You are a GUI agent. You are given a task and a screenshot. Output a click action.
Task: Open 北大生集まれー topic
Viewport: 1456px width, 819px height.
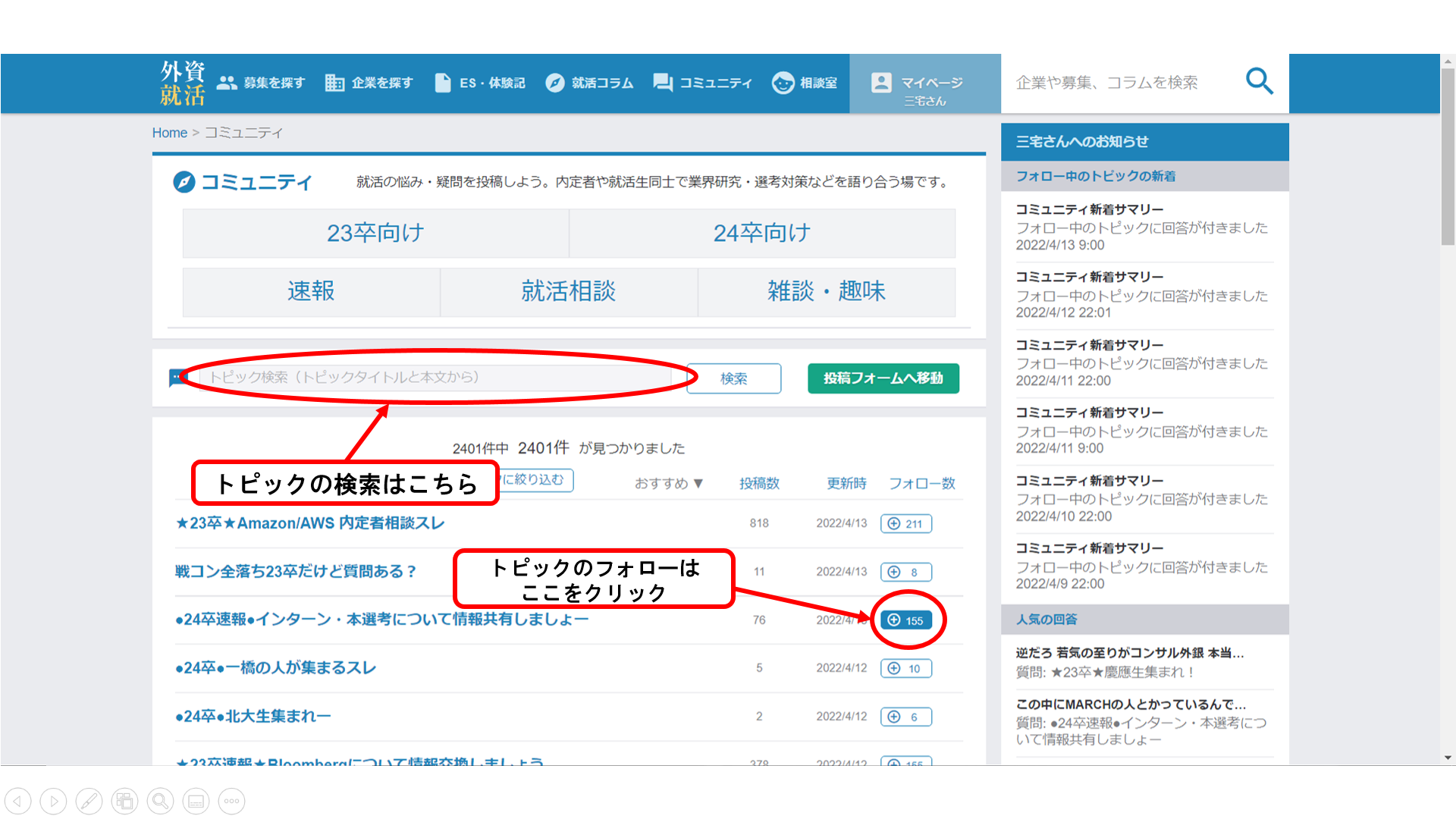click(253, 716)
